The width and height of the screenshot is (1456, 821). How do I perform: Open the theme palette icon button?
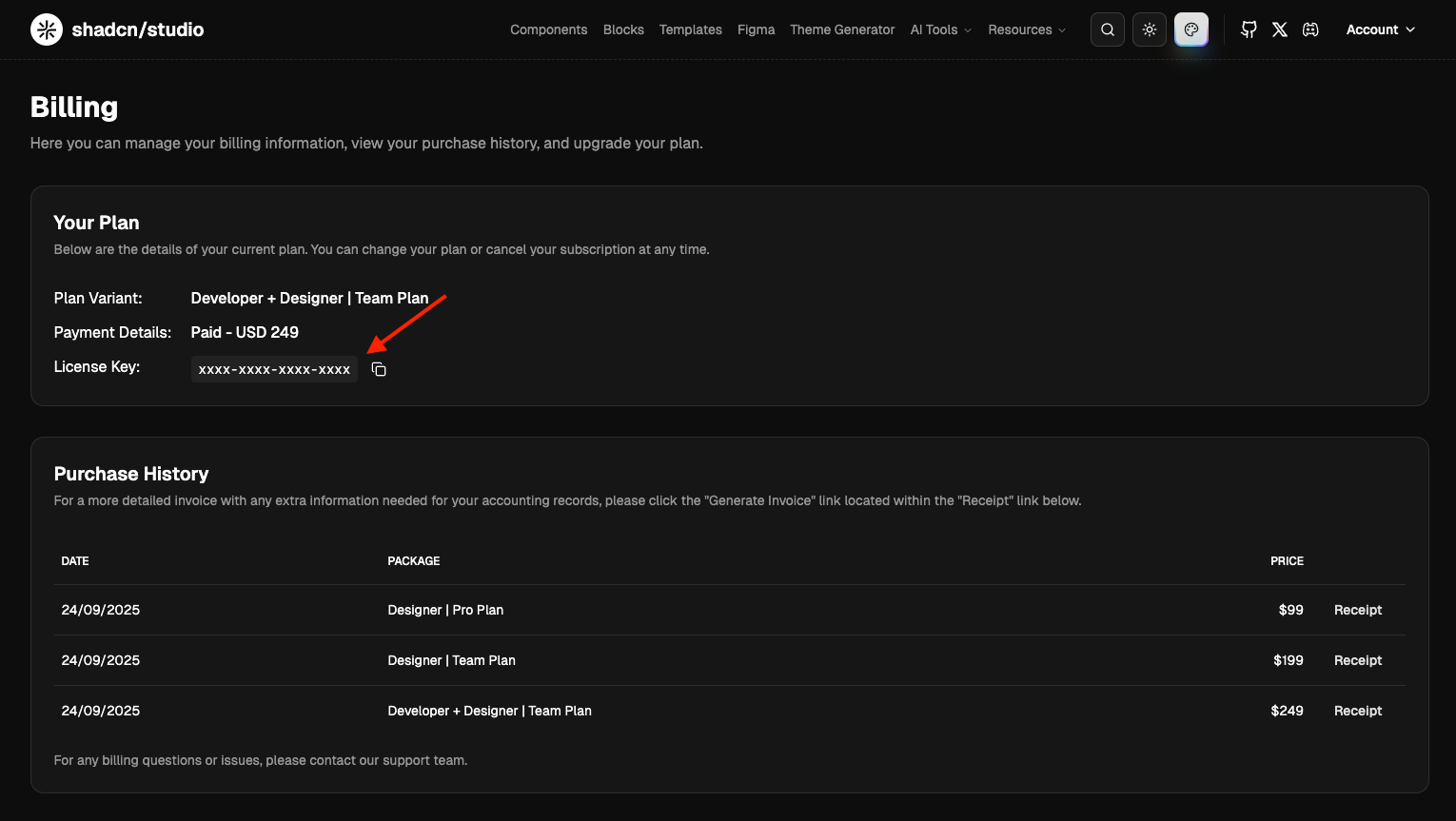(x=1191, y=29)
